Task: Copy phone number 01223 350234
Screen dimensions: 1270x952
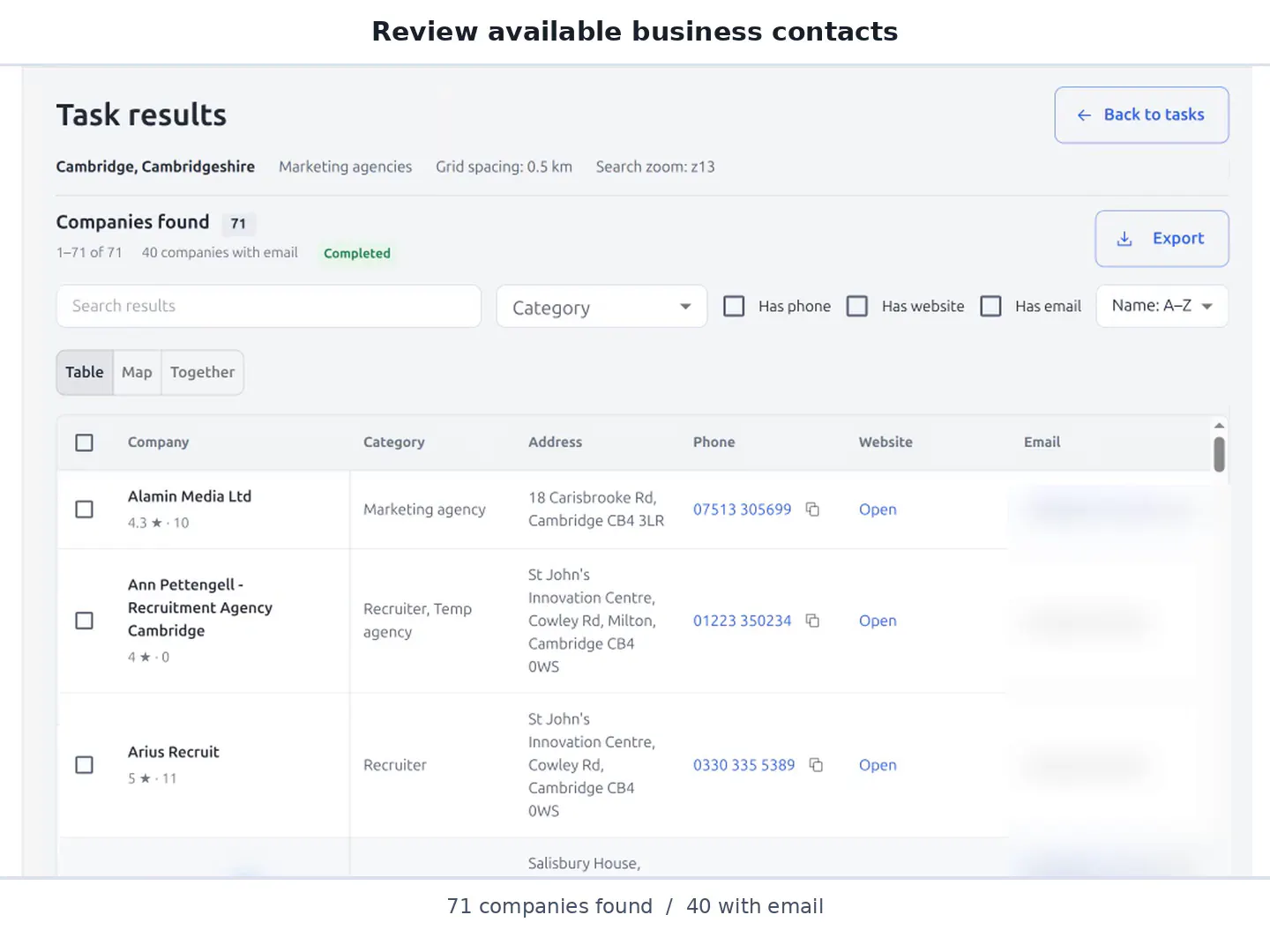Action: click(x=812, y=621)
